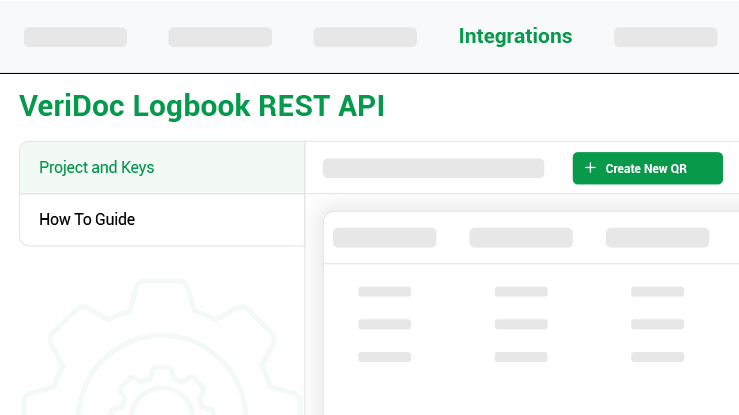Click the placeholder nav item right of Integrations
Image resolution: width=739 pixels, height=415 pixels.
tap(665, 37)
